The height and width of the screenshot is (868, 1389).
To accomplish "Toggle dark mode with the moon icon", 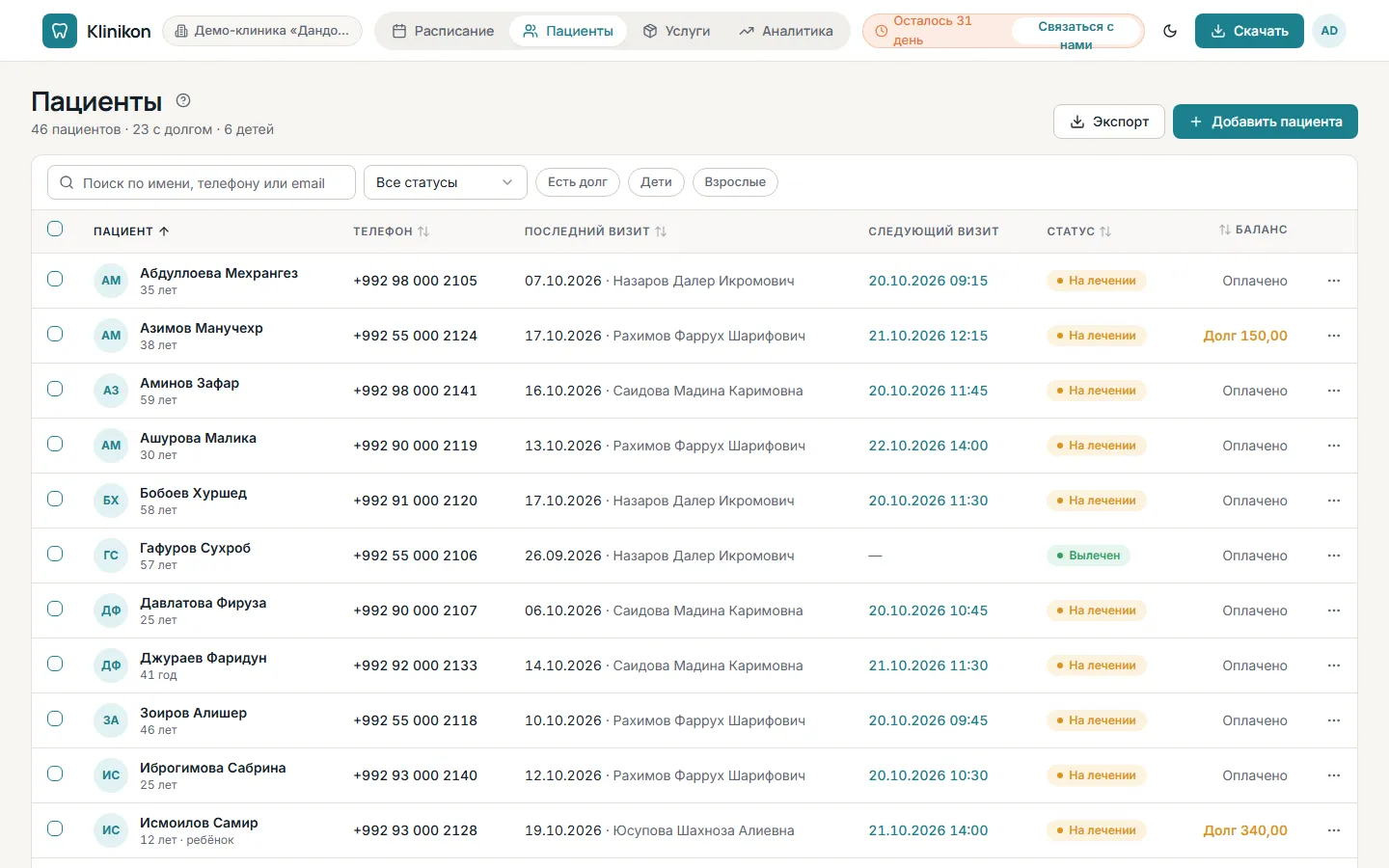I will 1170,31.
